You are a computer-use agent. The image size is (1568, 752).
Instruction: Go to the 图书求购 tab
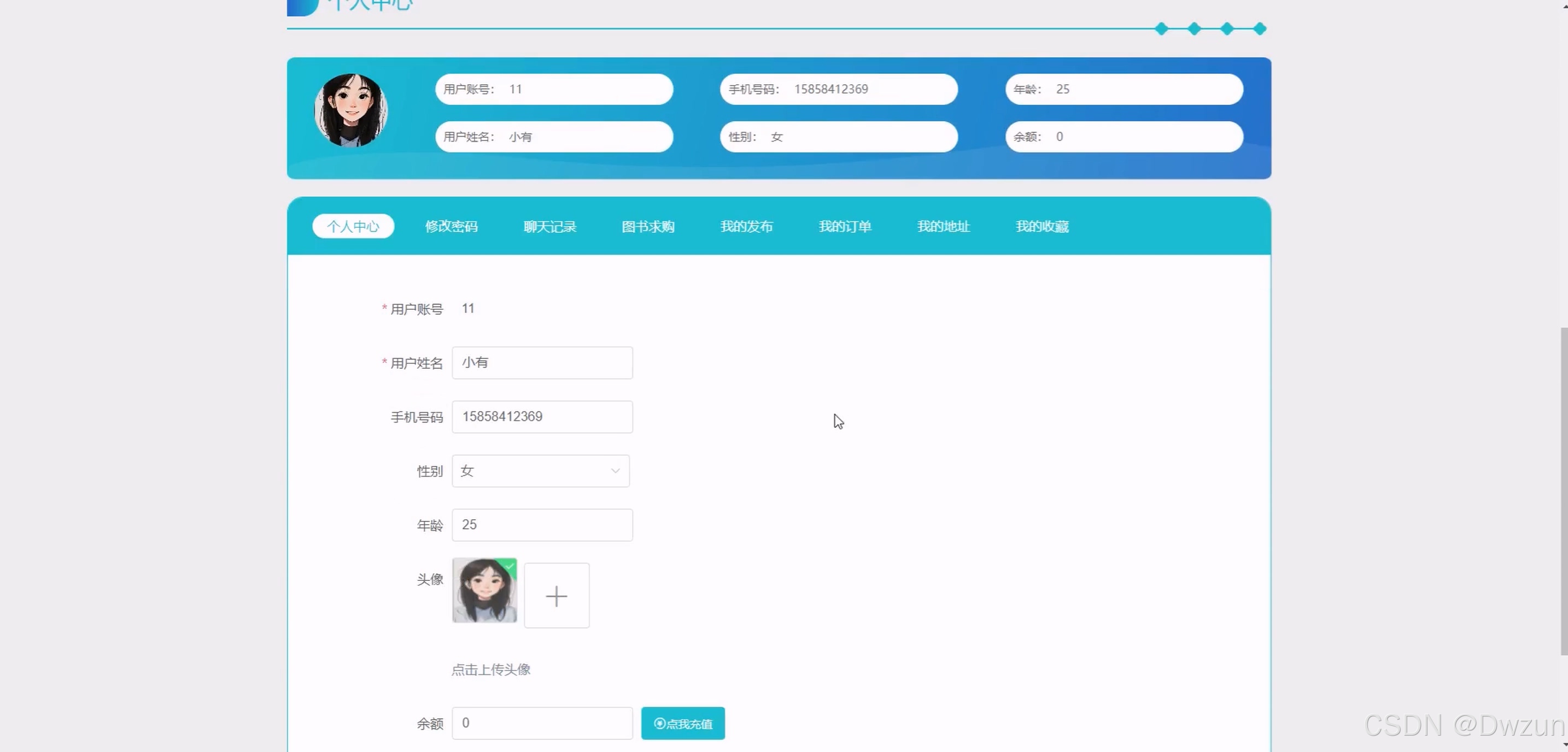[x=648, y=226]
